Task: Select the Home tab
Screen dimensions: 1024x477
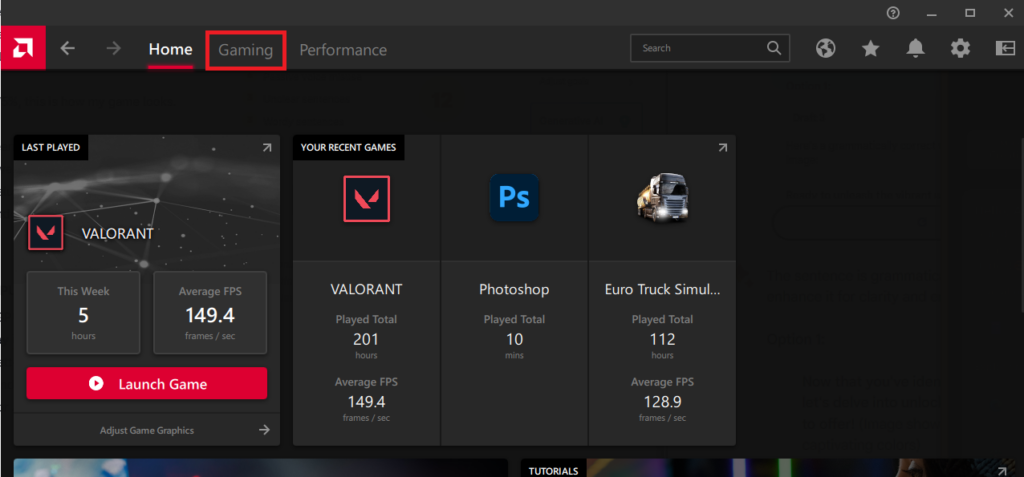Action: (170, 50)
